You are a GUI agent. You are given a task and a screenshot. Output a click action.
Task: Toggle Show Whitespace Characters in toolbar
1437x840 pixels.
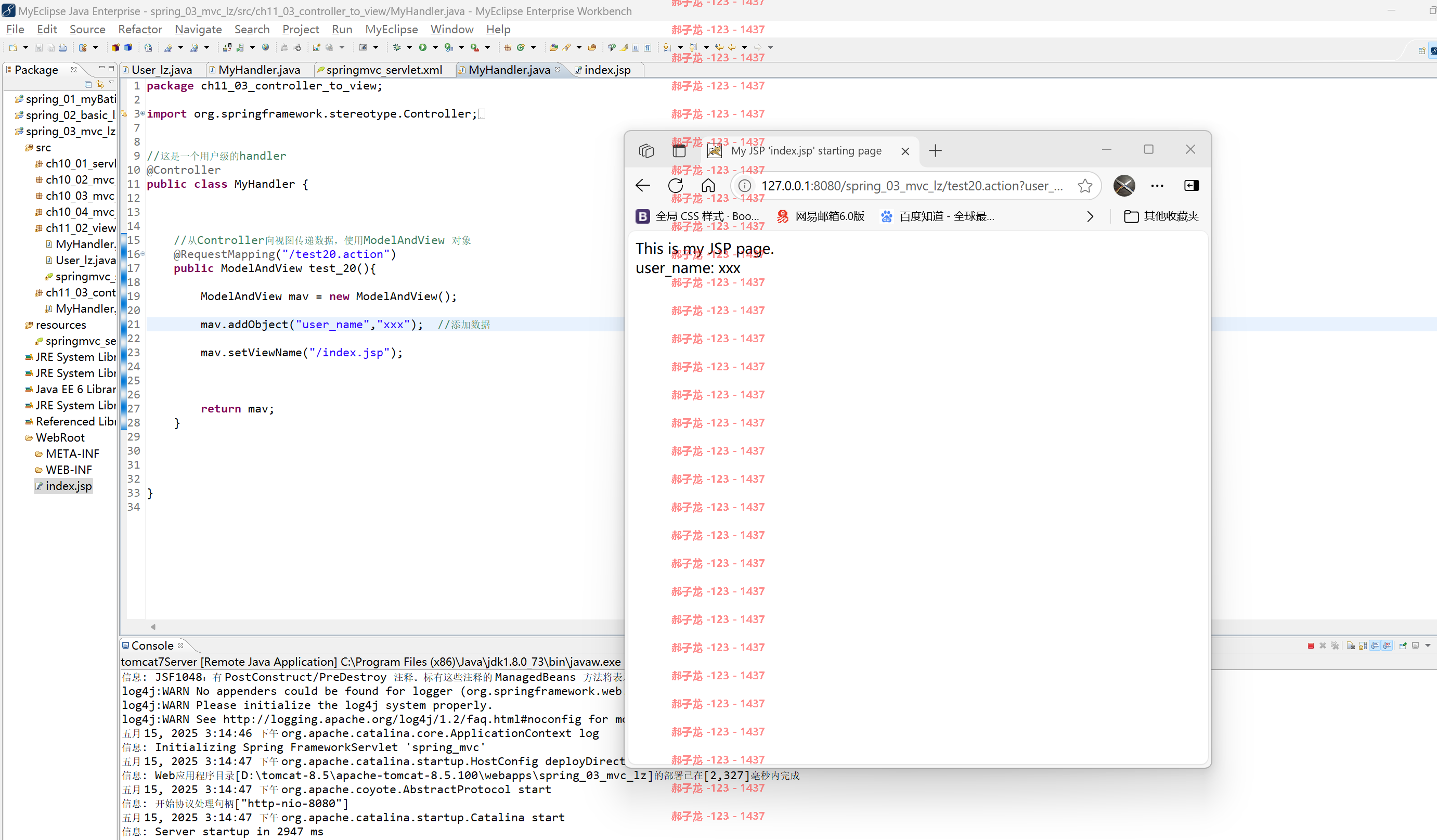(x=647, y=47)
